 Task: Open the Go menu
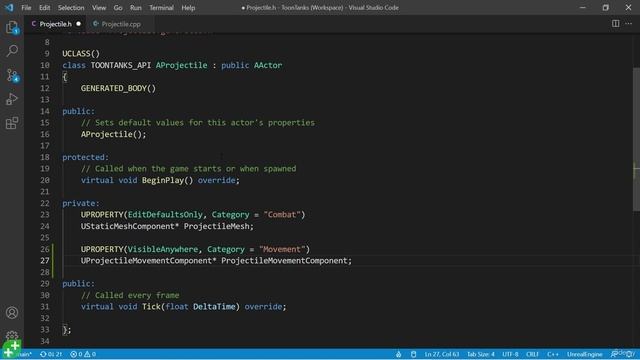pyautogui.click(x=118, y=8)
